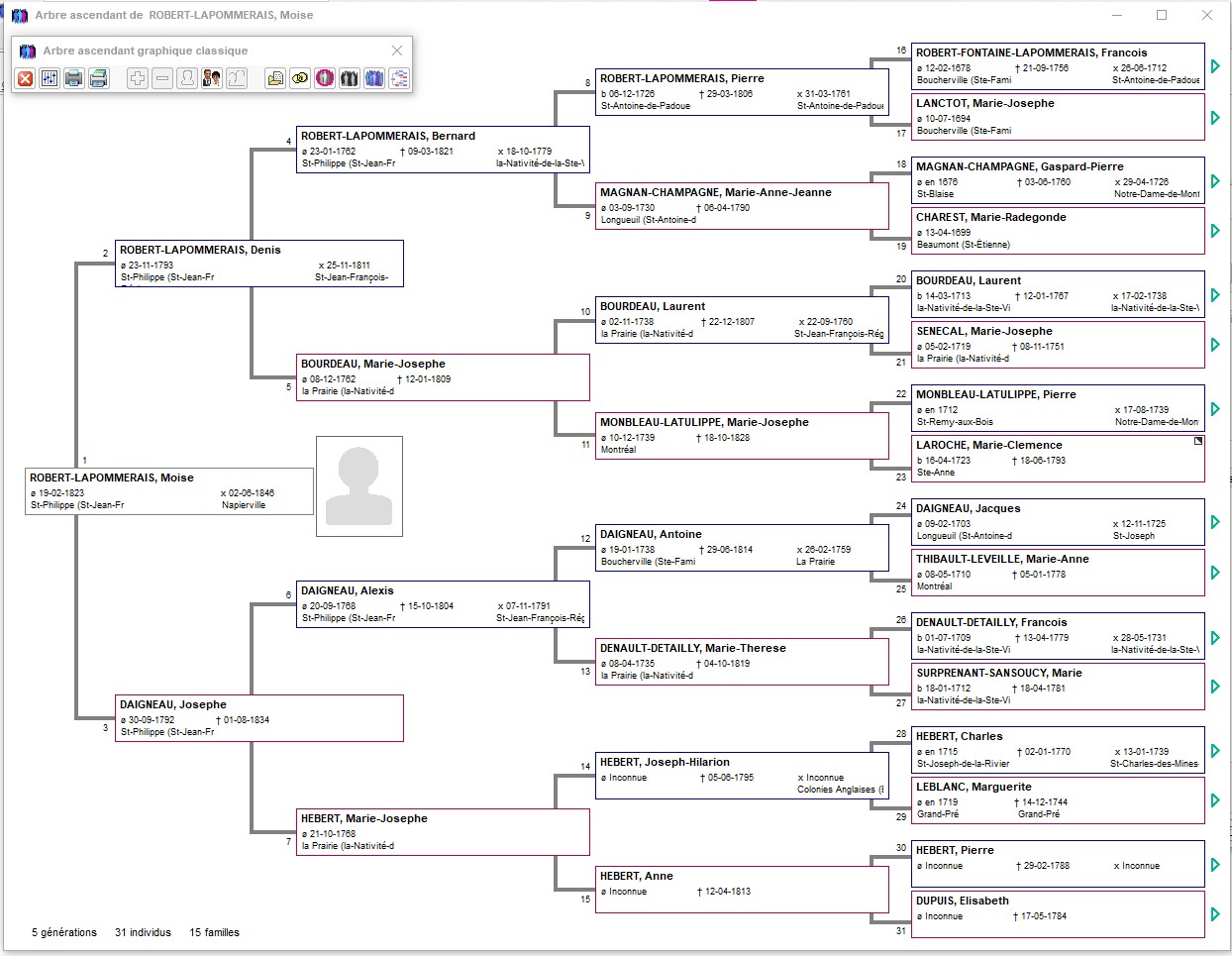
Task: Expand ancestors of ROBERT-FONTAINE-LAPOMMERAIS, Francois
Action: pos(1215,66)
